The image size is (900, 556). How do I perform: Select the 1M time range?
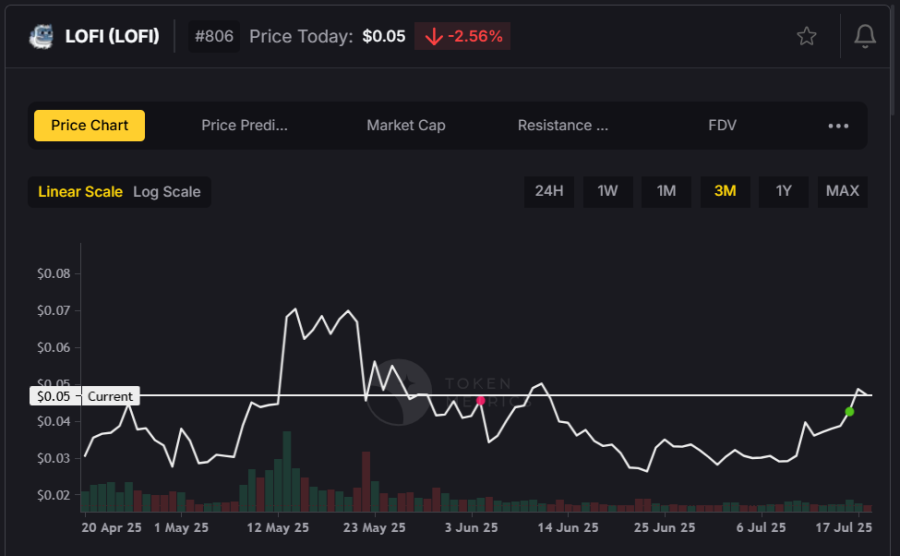(666, 191)
